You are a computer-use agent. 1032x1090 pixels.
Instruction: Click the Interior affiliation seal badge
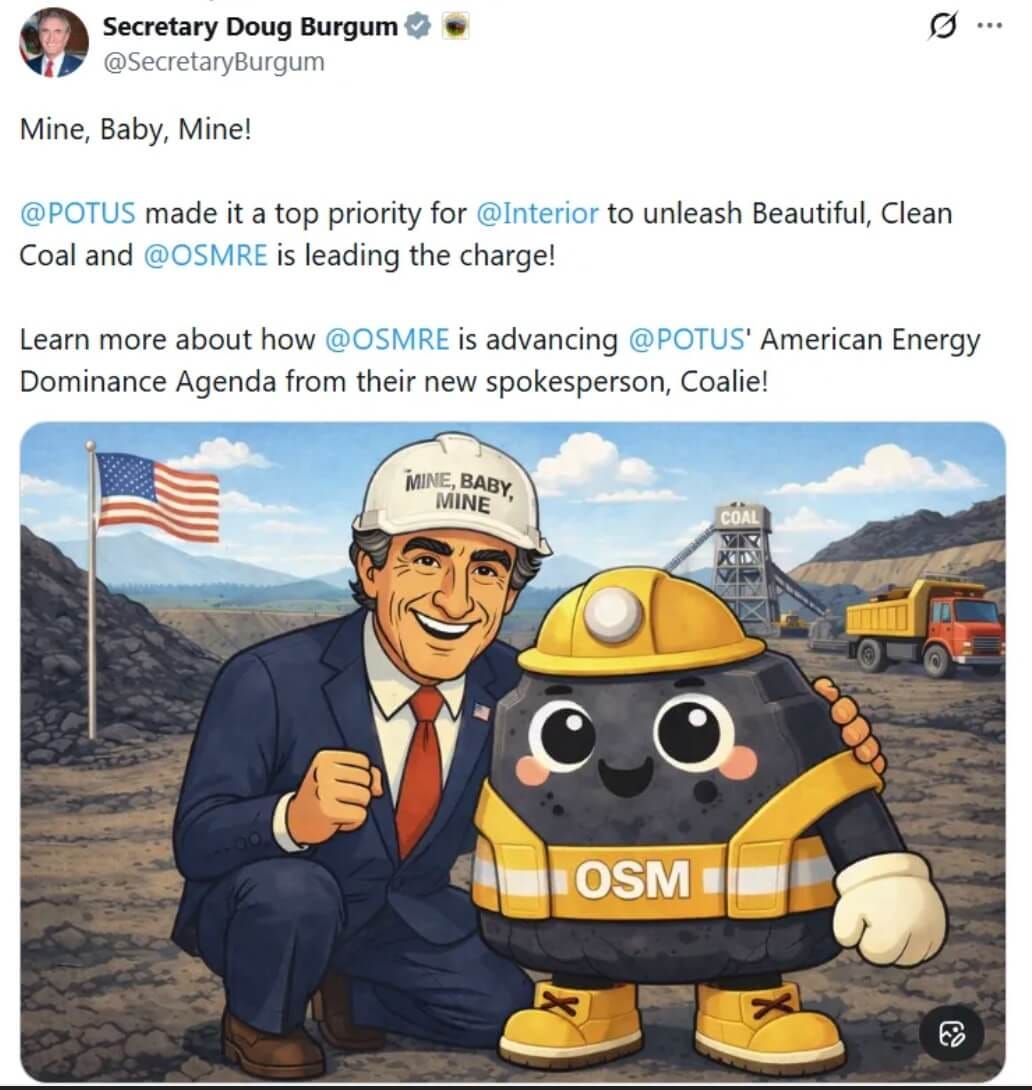click(456, 26)
